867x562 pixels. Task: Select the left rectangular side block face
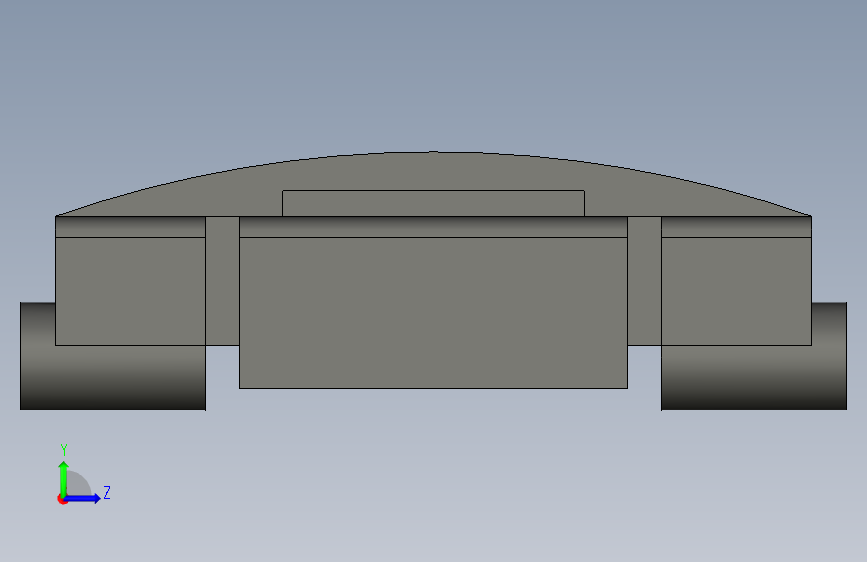click(x=130, y=291)
